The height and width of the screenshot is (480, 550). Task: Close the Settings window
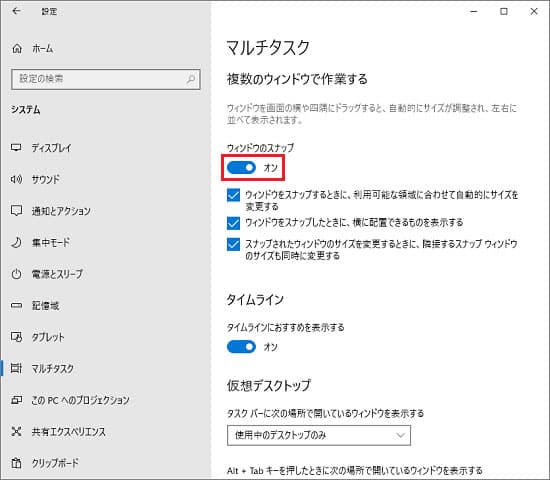coord(534,12)
